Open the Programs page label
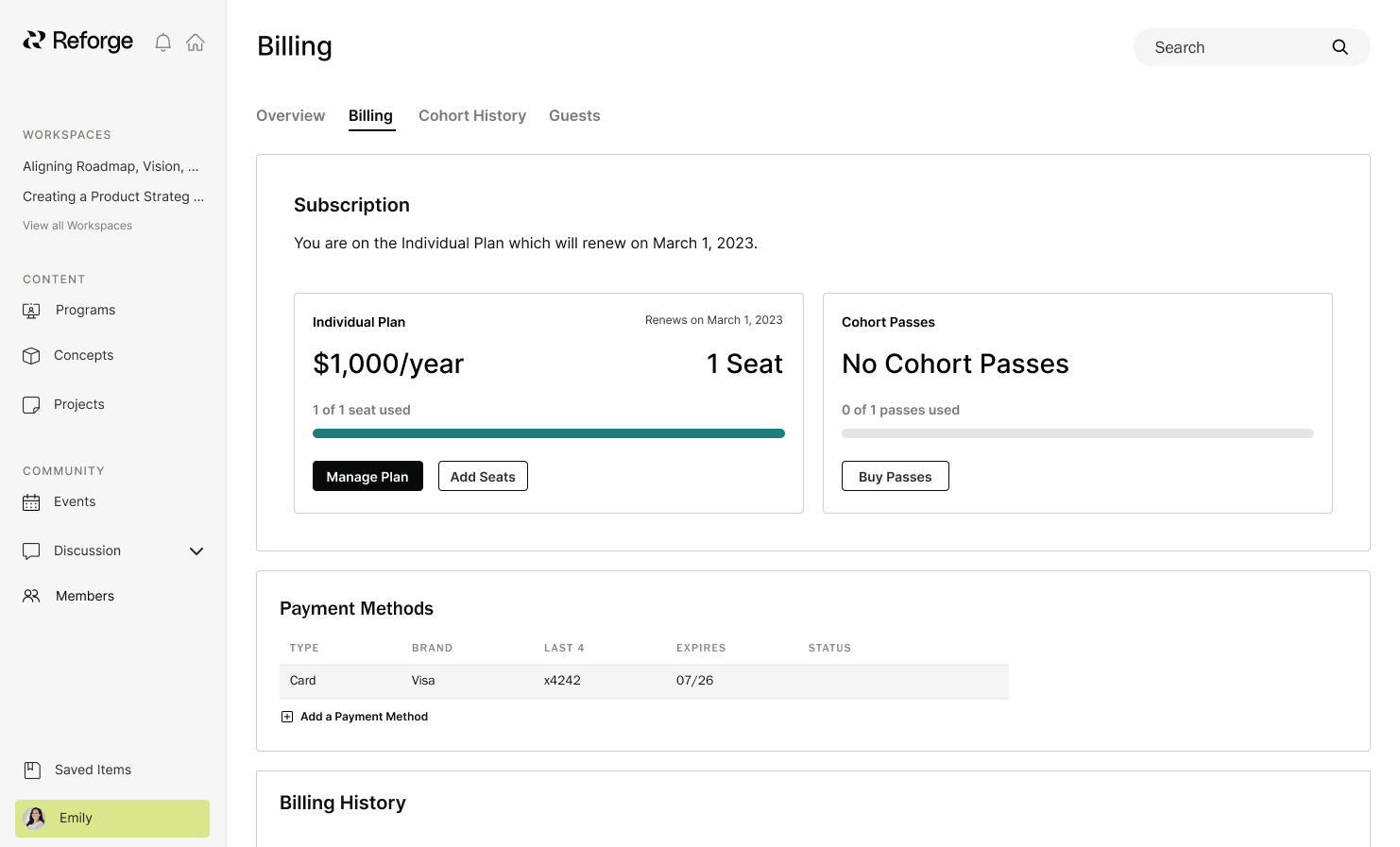The height and width of the screenshot is (847, 1400). pyautogui.click(x=85, y=311)
